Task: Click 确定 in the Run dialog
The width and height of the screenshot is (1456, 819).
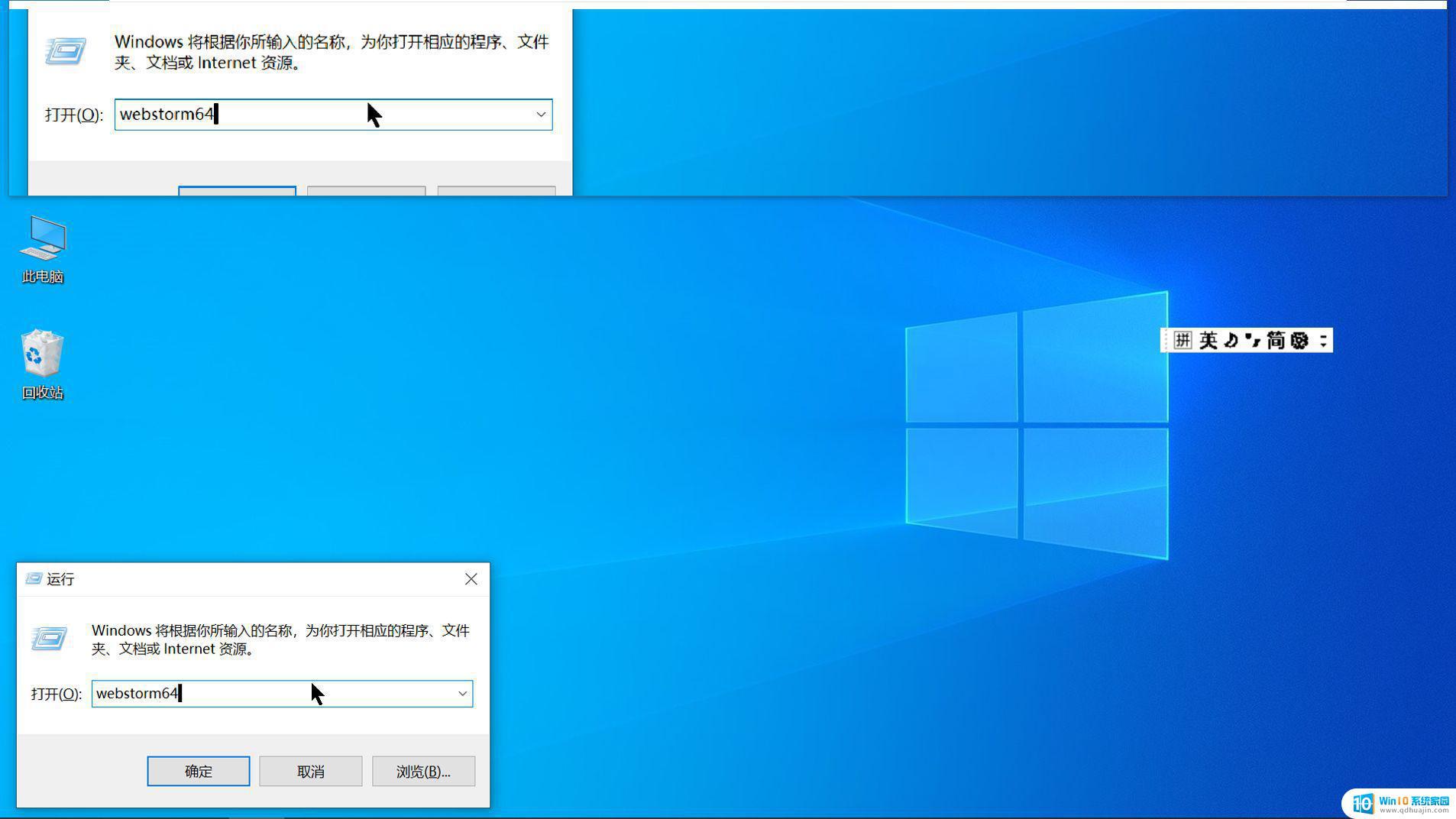Action: point(199,771)
